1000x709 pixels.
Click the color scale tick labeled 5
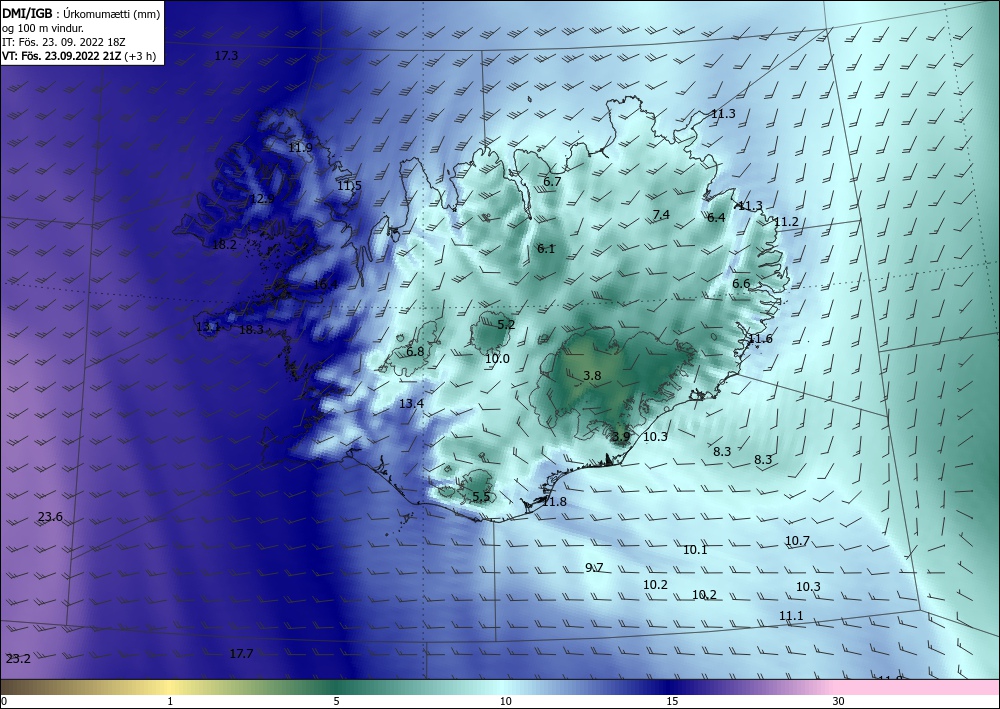(336, 702)
